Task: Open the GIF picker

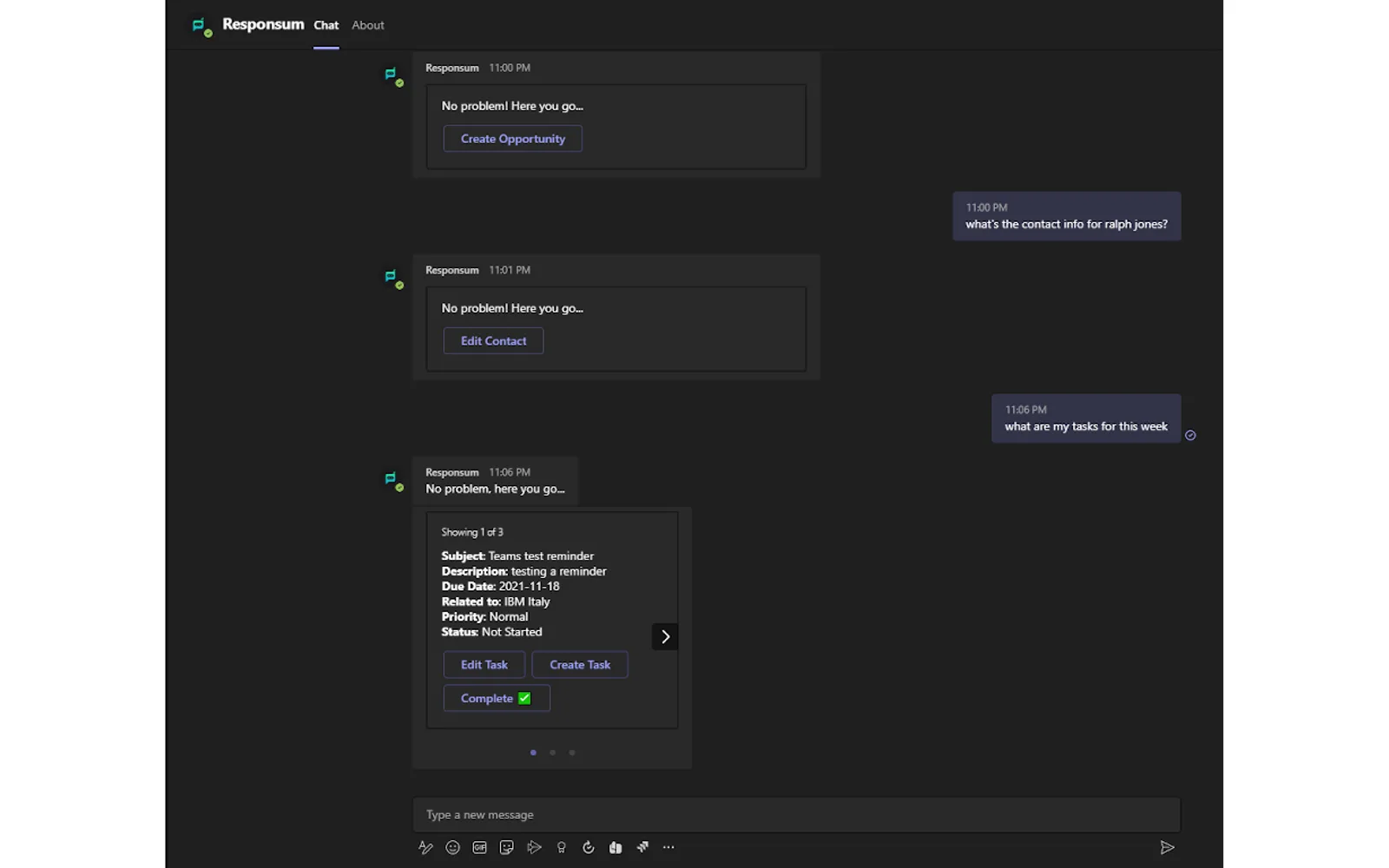Action: pyautogui.click(x=479, y=848)
